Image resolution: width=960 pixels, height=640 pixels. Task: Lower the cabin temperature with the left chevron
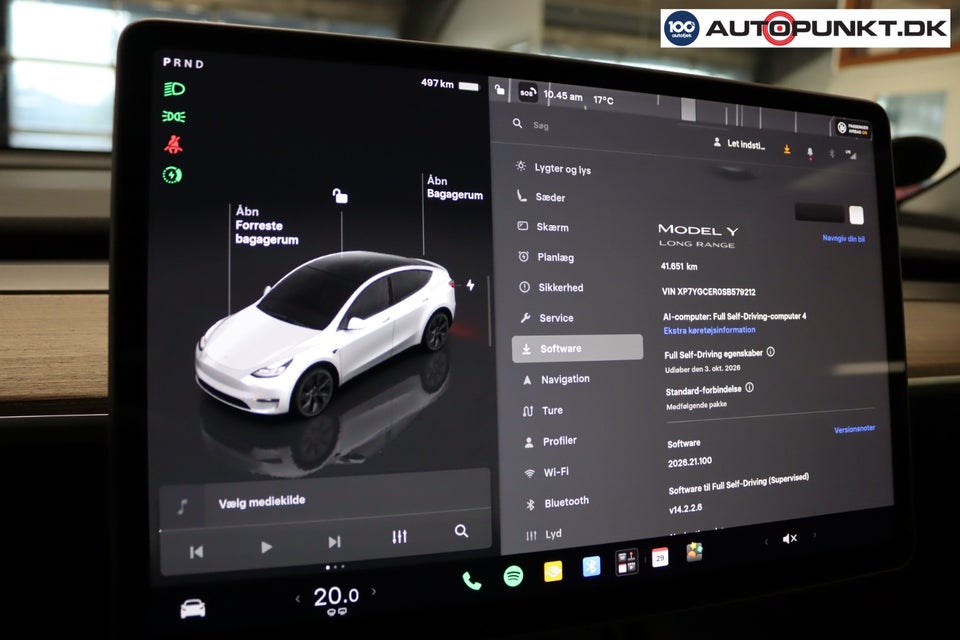point(298,599)
